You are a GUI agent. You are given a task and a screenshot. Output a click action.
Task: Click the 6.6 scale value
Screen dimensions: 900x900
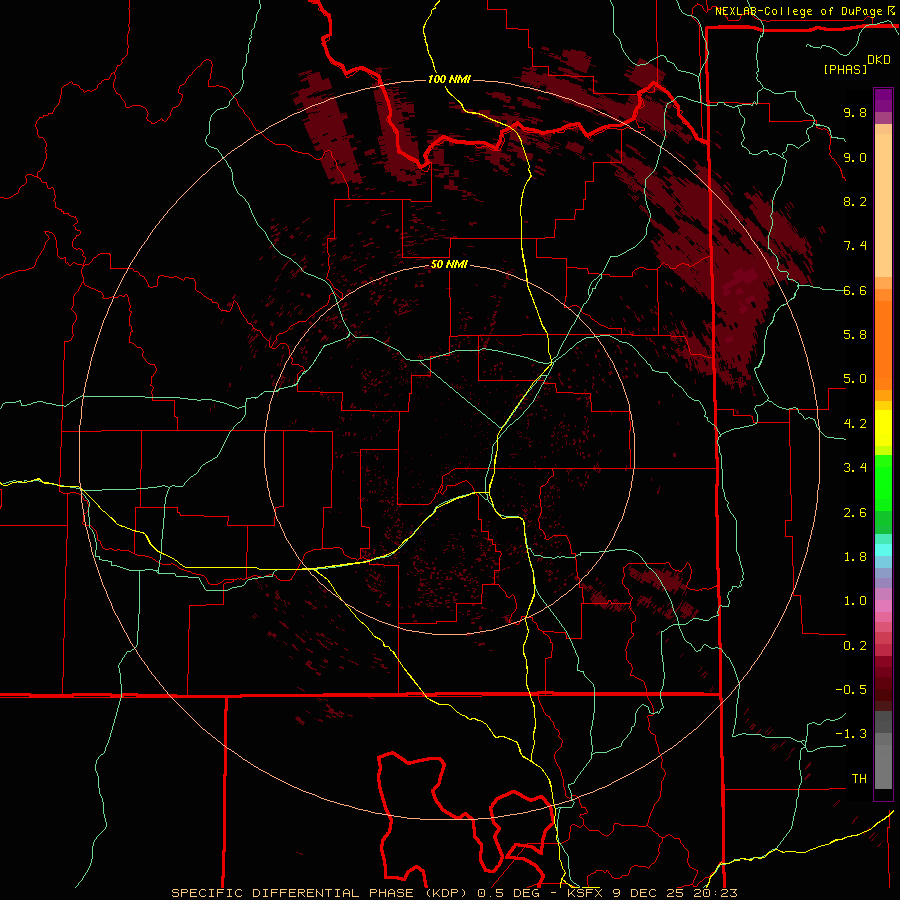pos(855,290)
